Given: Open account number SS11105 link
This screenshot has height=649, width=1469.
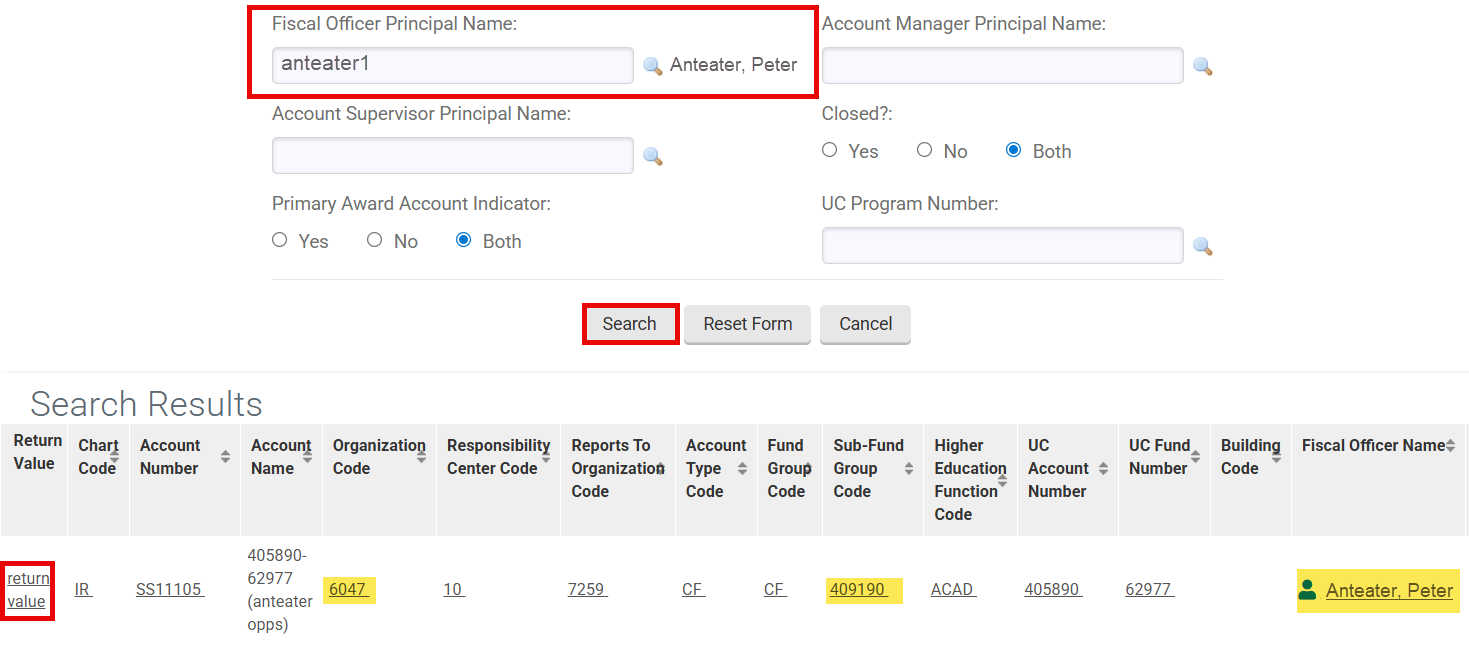Looking at the screenshot, I should [x=170, y=590].
